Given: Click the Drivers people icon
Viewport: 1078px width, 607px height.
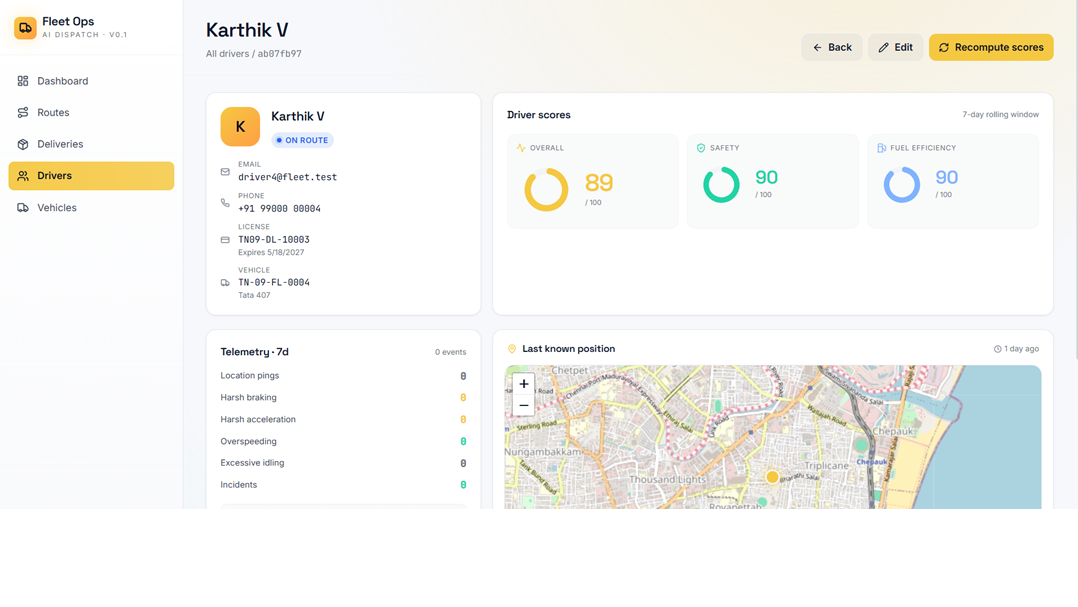Looking at the screenshot, I should click(x=23, y=176).
